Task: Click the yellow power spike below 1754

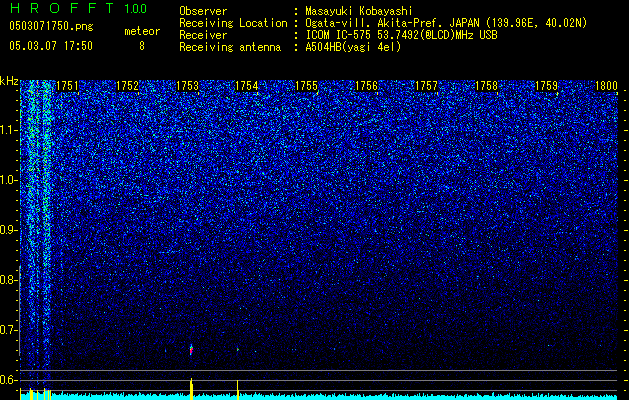Action: coord(238,390)
